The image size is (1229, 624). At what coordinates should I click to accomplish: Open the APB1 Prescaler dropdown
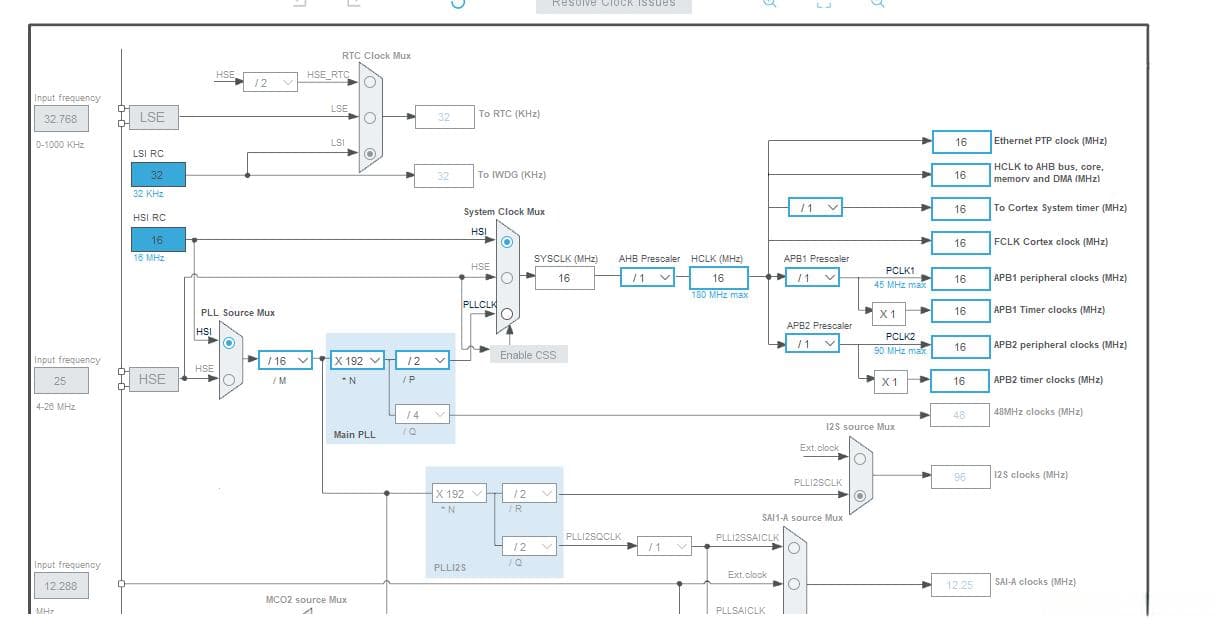812,277
